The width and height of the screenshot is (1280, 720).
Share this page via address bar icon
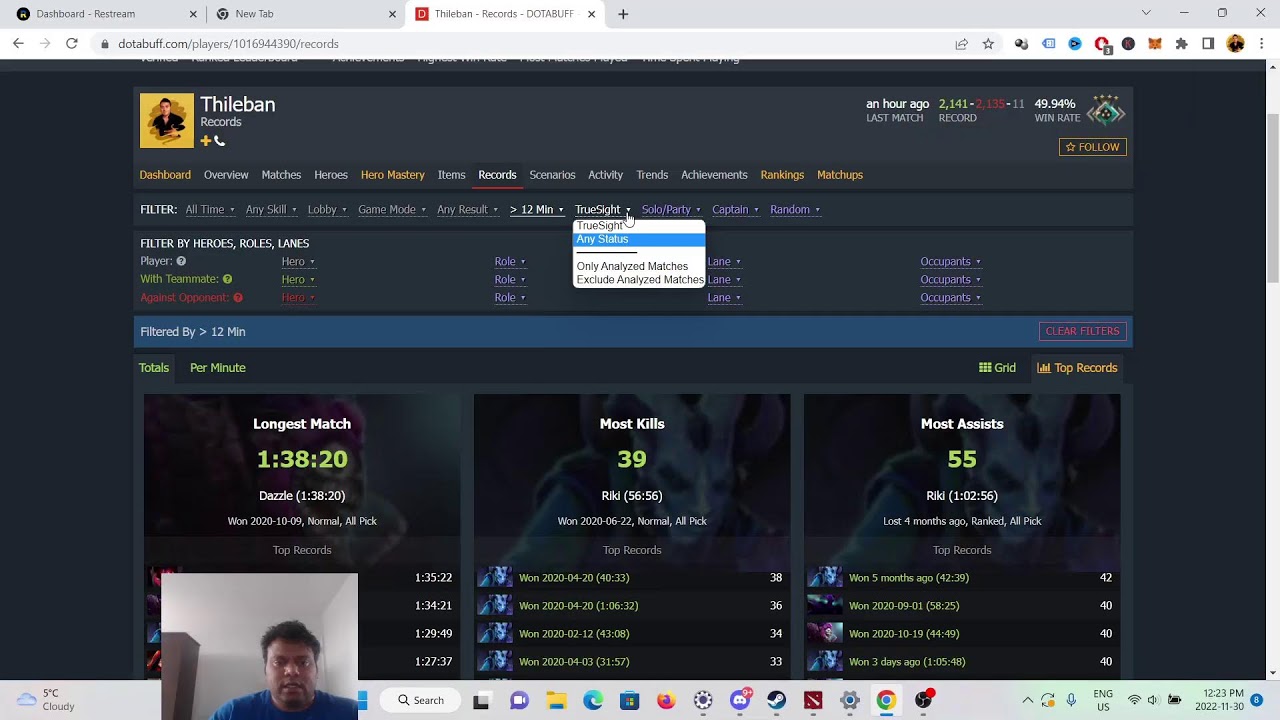tap(961, 44)
